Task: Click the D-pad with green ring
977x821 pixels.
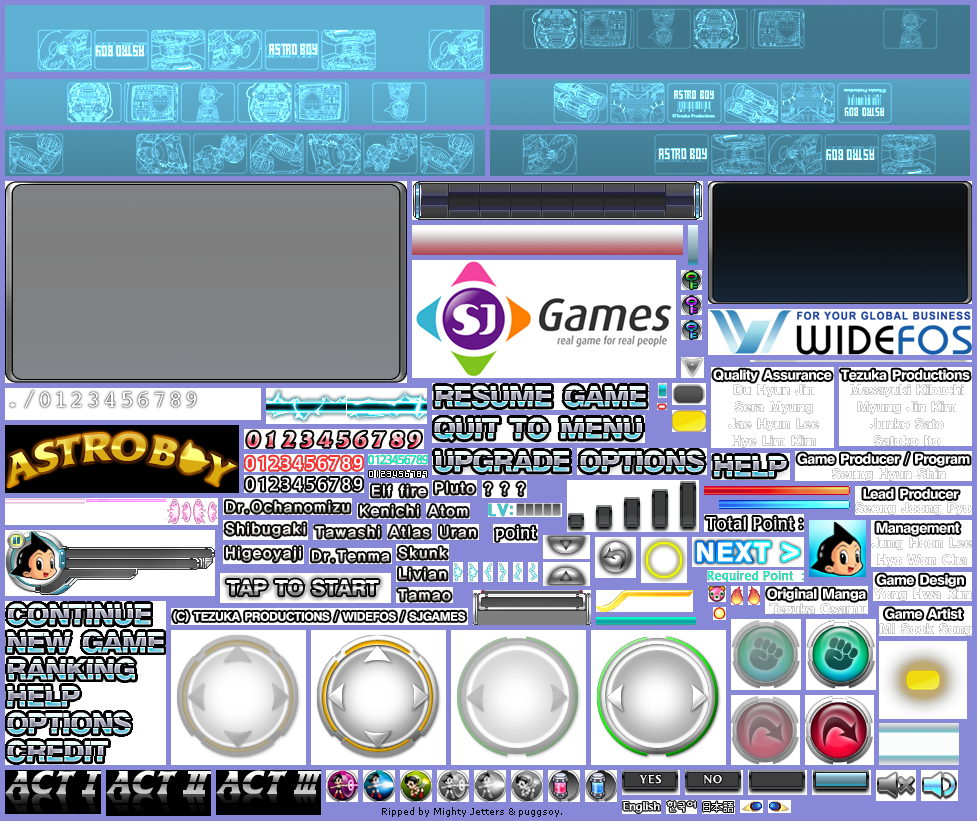Action: pos(657,697)
